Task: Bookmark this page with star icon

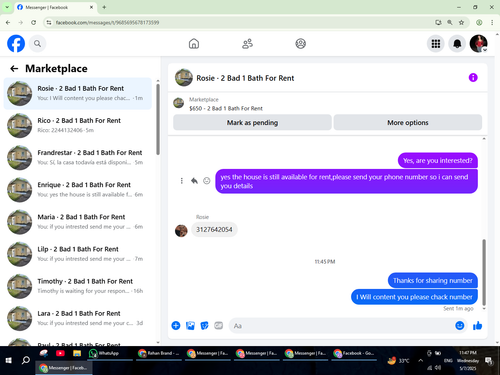Action: click(x=461, y=22)
